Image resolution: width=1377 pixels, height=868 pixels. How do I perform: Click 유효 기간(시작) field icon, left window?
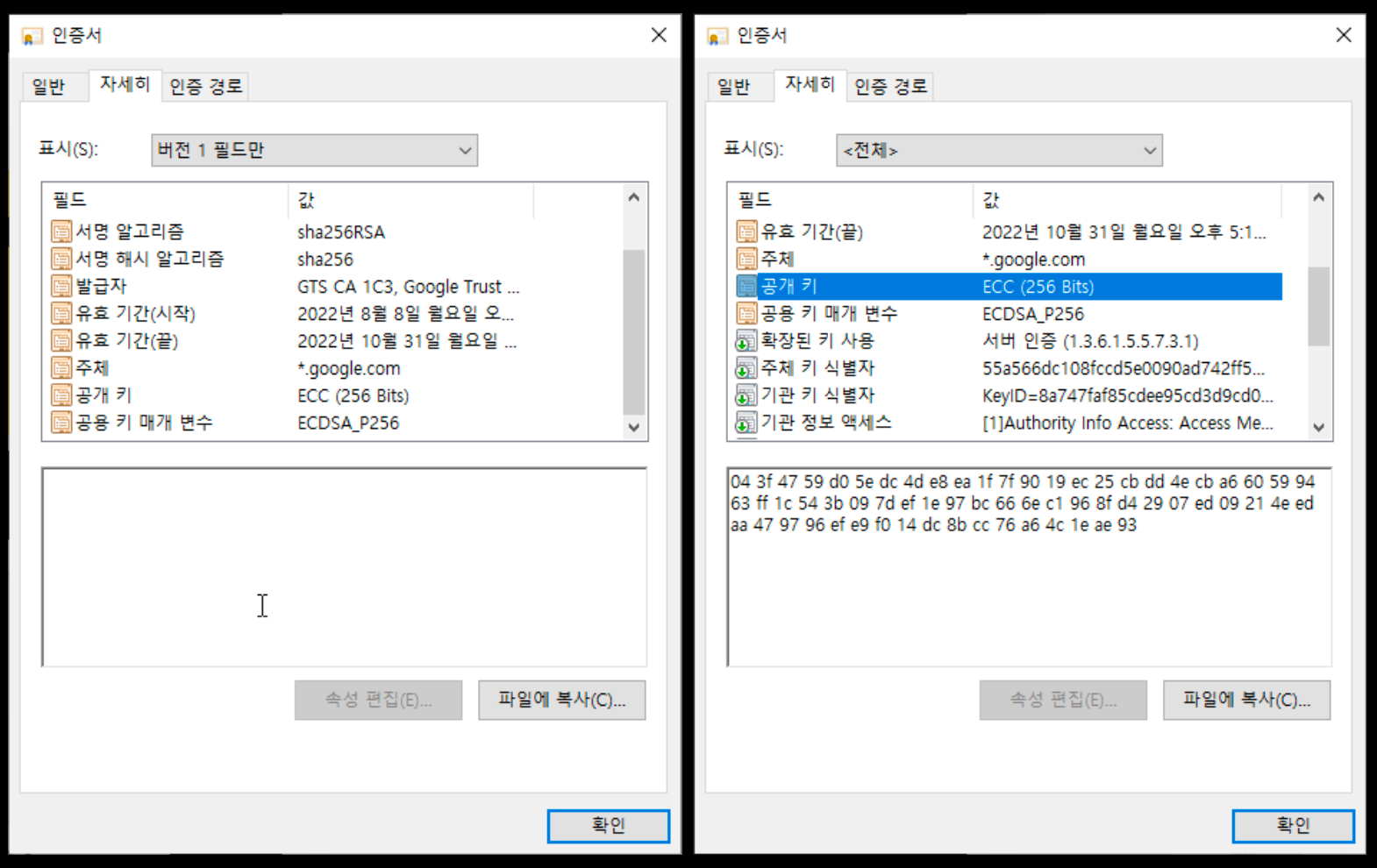[61, 313]
